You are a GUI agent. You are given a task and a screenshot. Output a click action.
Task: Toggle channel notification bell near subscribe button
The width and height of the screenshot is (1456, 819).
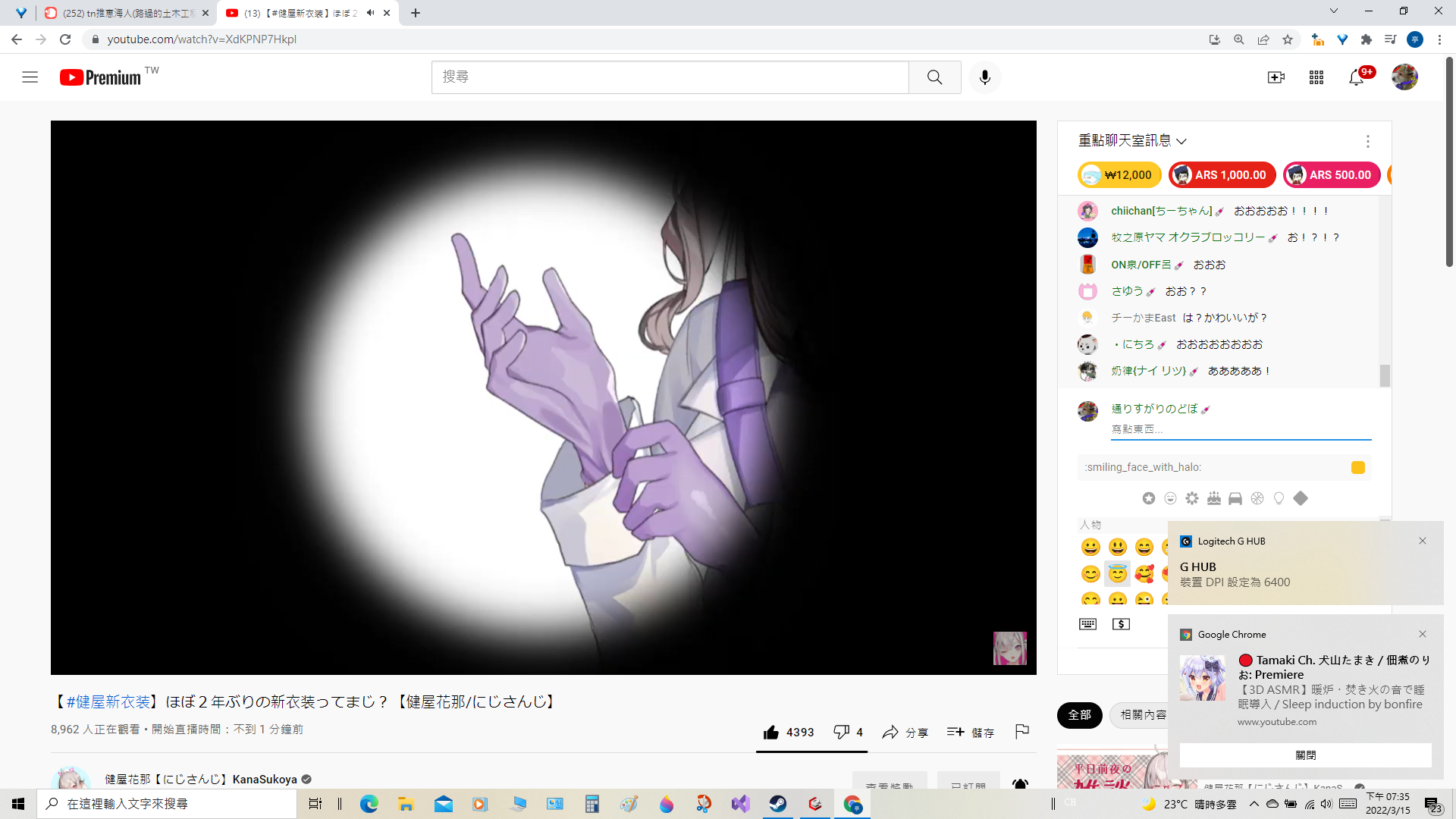[x=1021, y=784]
